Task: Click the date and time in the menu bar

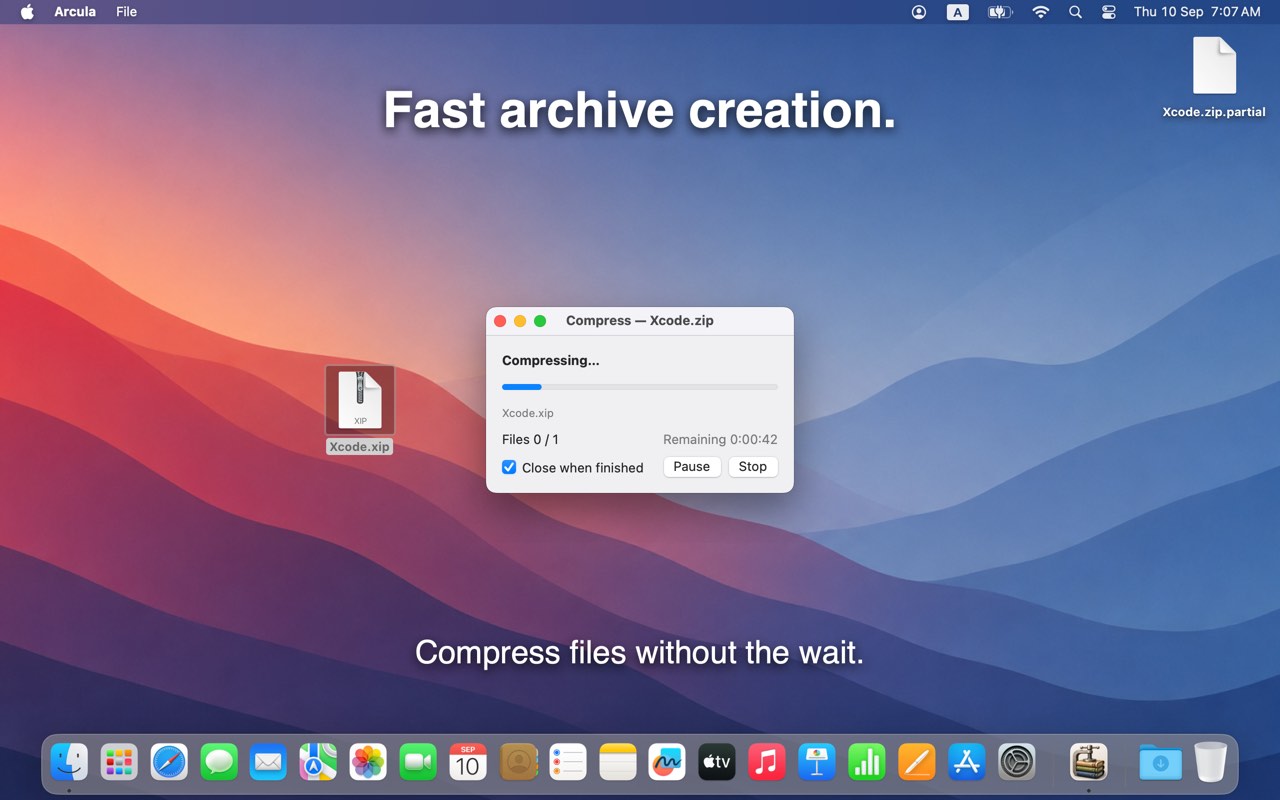Action: pyautogui.click(x=1197, y=12)
